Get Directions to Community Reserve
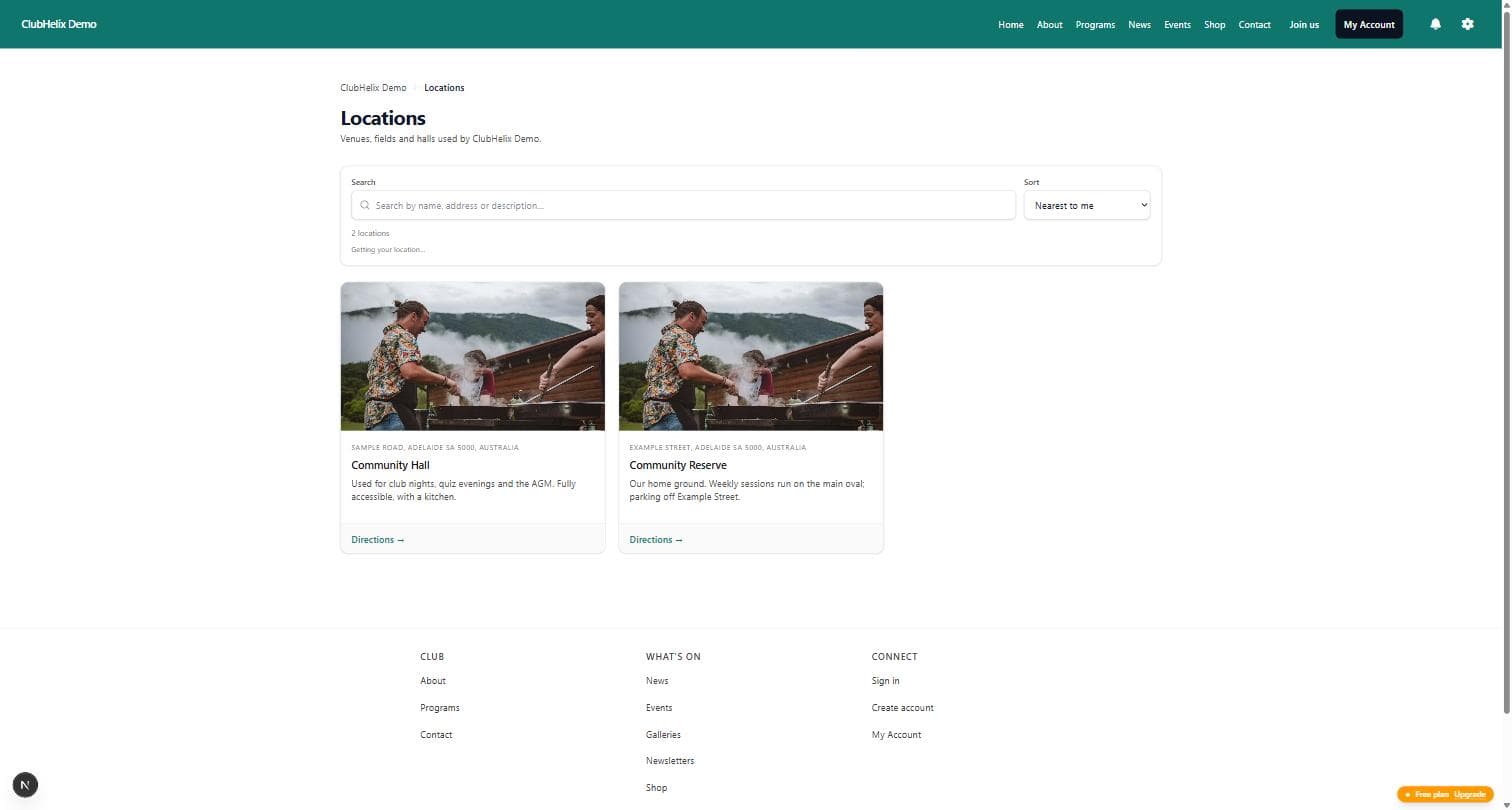Screen dimensions: 1512x810 tap(656, 540)
